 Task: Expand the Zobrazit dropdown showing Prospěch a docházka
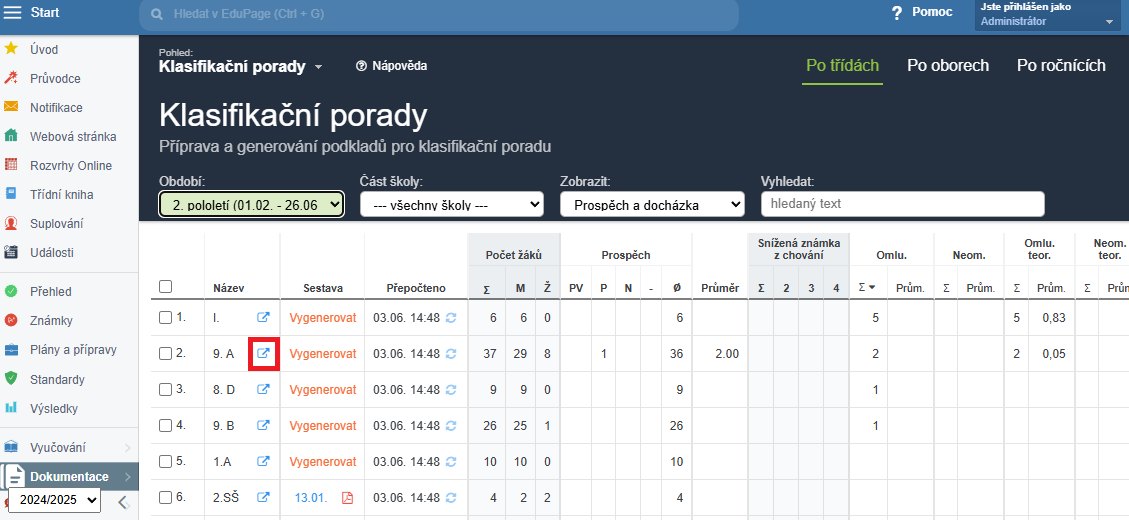coord(652,204)
